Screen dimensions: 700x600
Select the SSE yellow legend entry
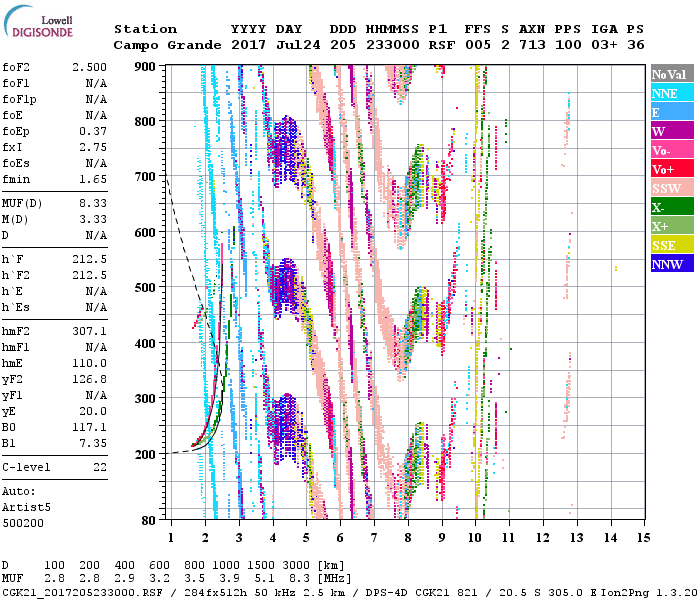[x=671, y=245]
